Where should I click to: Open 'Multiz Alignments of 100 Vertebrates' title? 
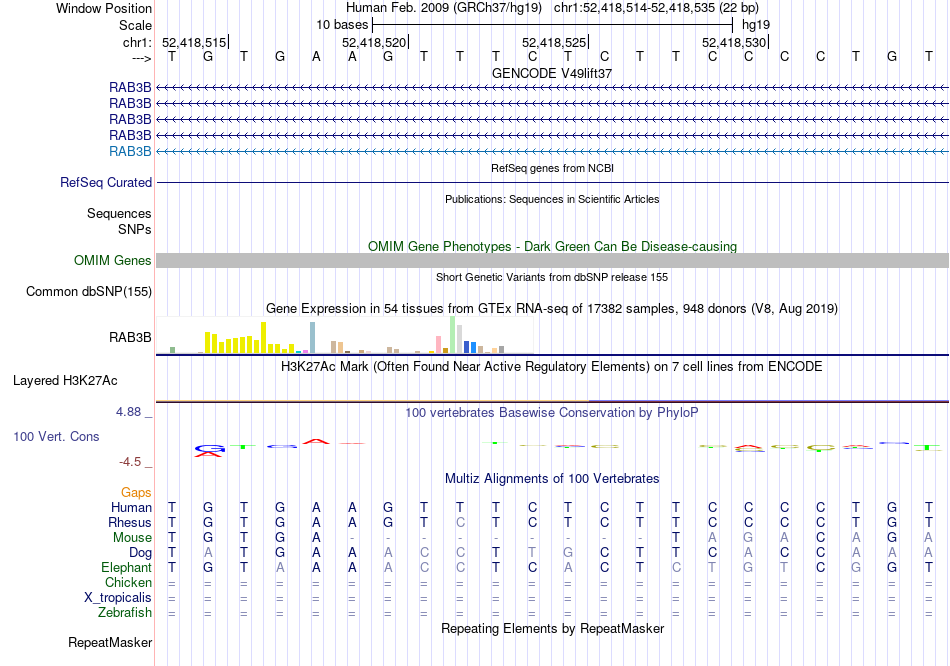[x=552, y=479]
